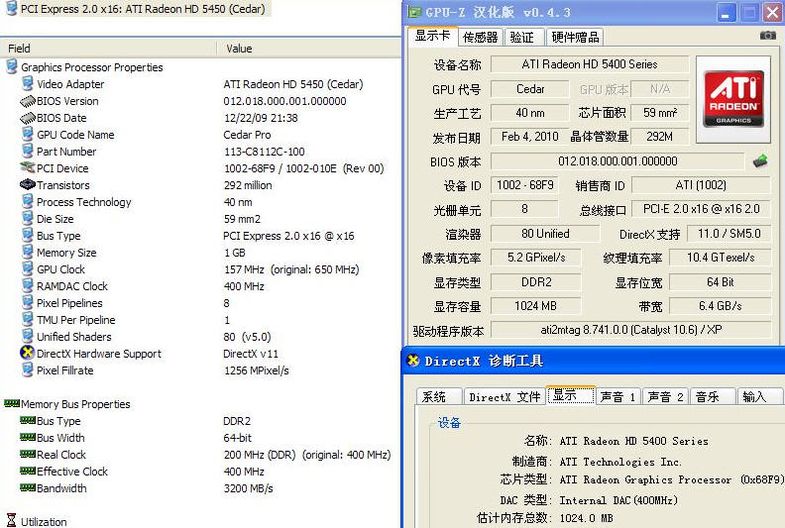
Task: Click the Utilization hourglass icon
Action: tap(11, 520)
